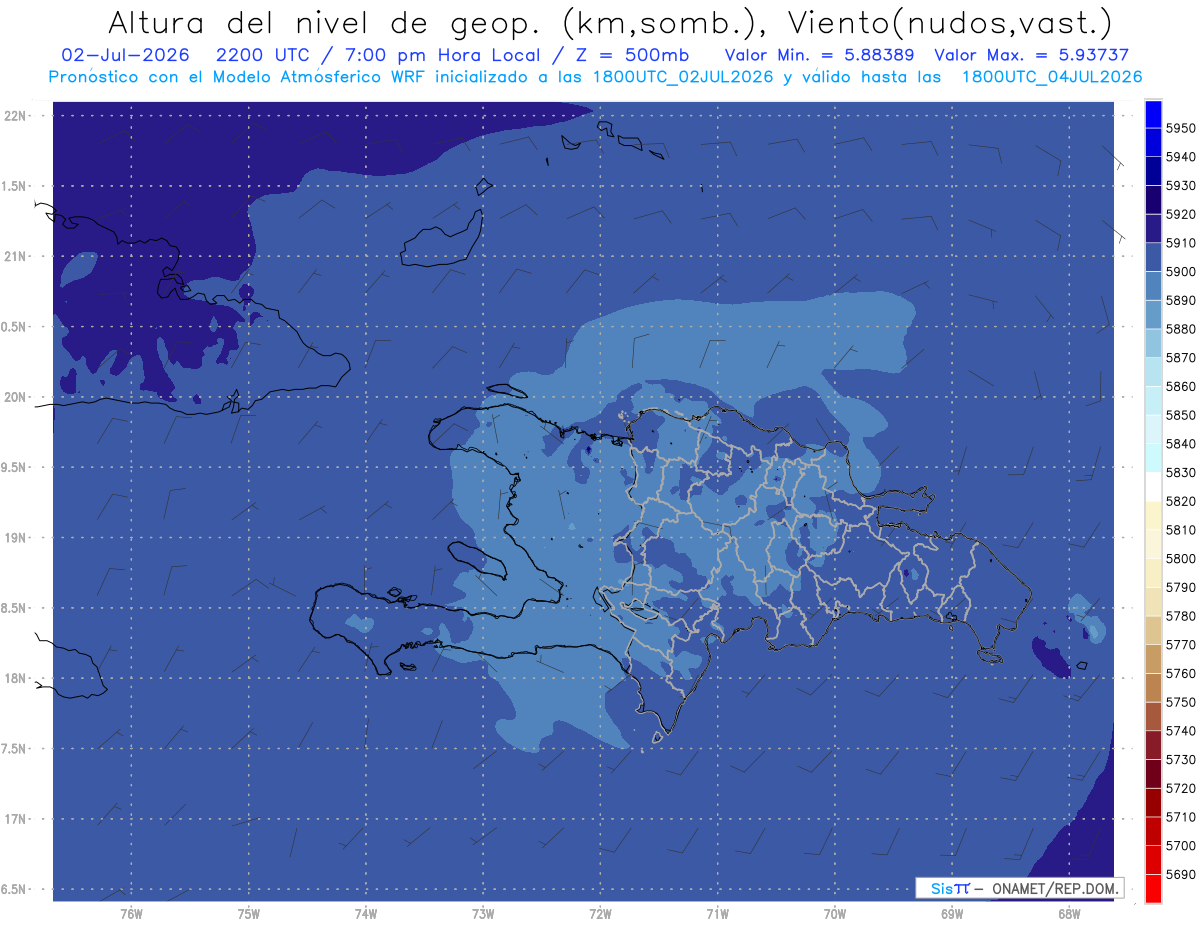Click the bright blue swatch above 5950
Viewport: 1200px width, 927px height.
(x=1153, y=113)
